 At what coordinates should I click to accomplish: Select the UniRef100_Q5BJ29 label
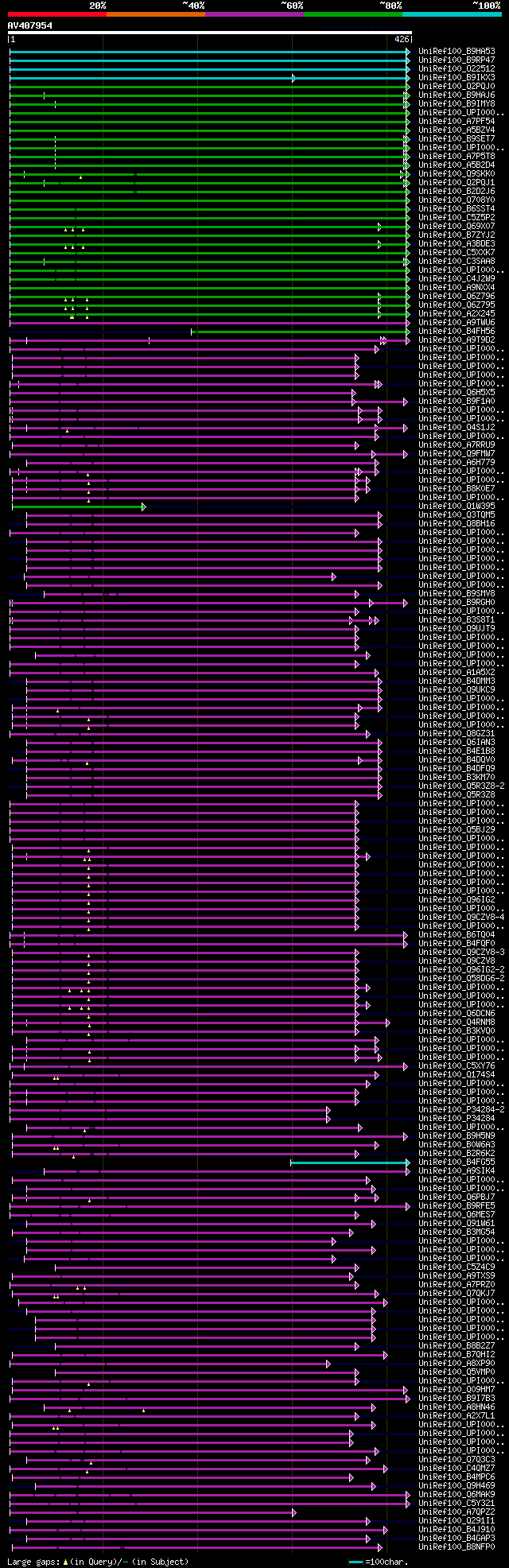(x=457, y=830)
